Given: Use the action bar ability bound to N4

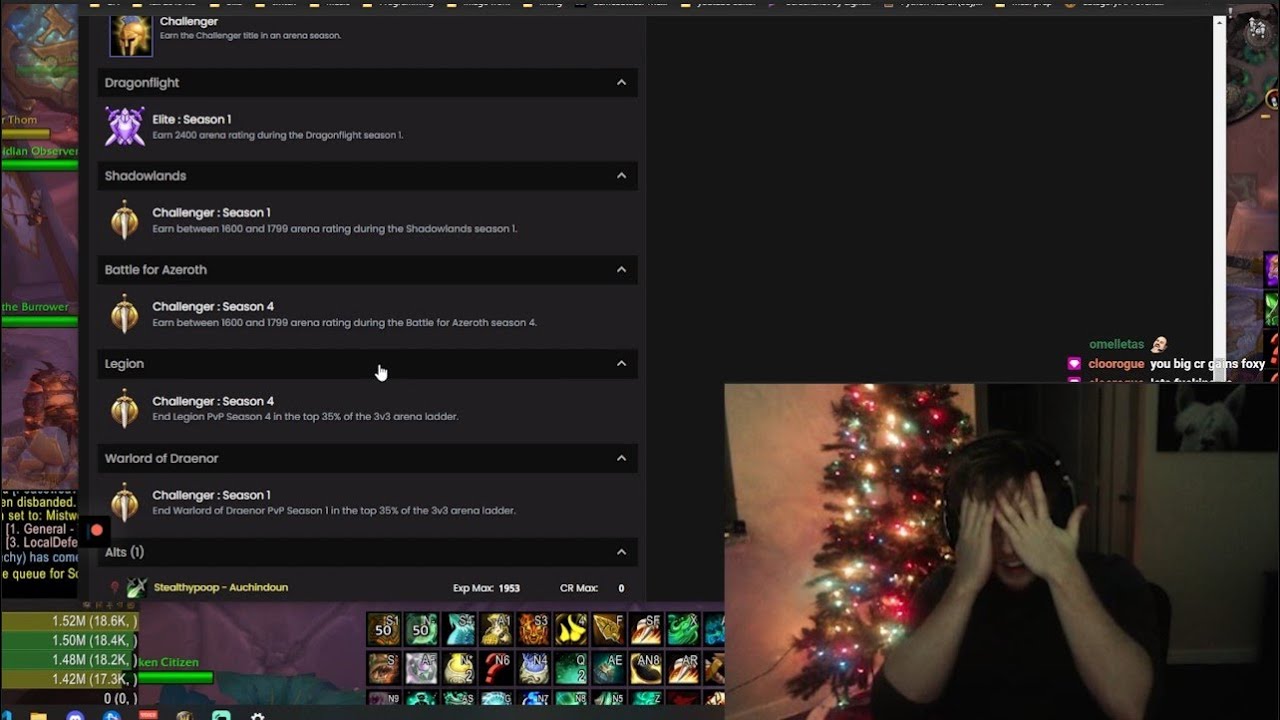Looking at the screenshot, I should click(533, 667).
